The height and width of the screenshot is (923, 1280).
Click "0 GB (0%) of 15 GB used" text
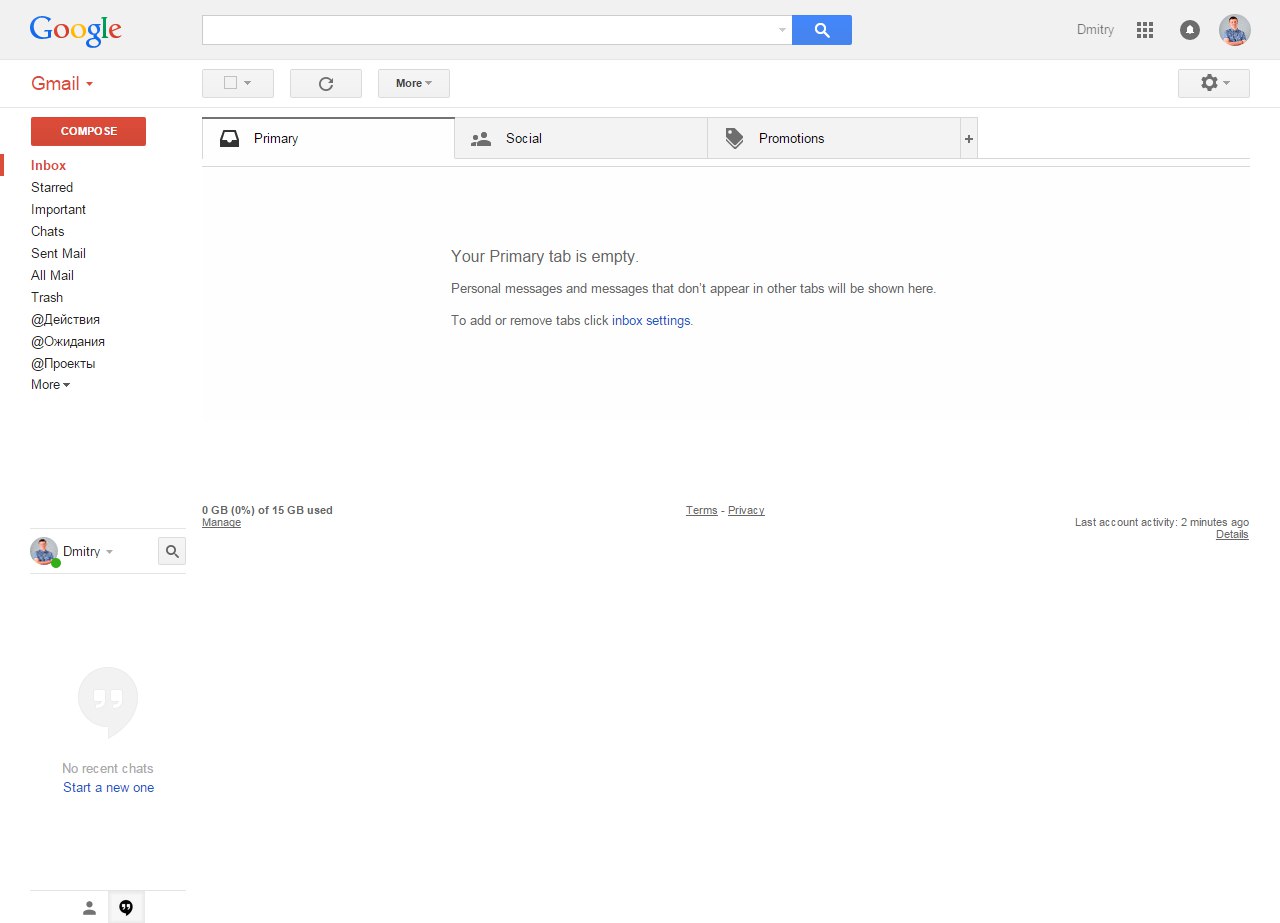coord(267,510)
